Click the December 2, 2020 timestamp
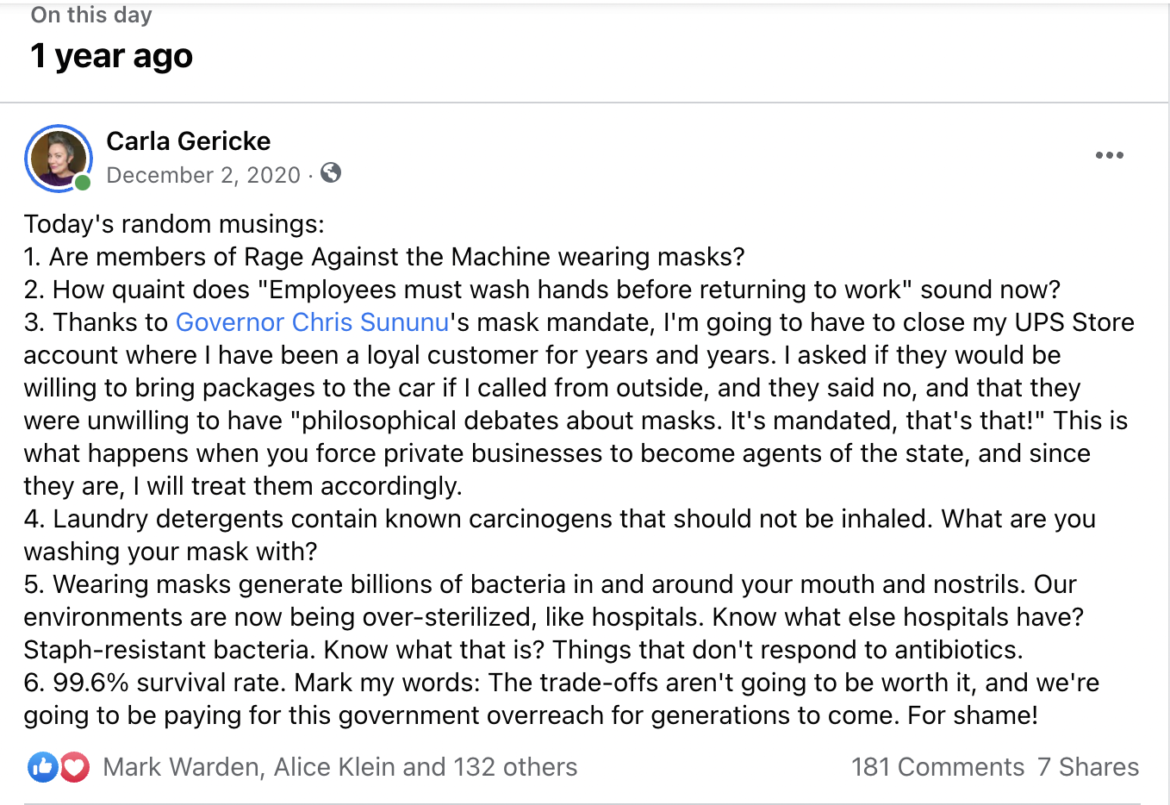 tap(203, 175)
